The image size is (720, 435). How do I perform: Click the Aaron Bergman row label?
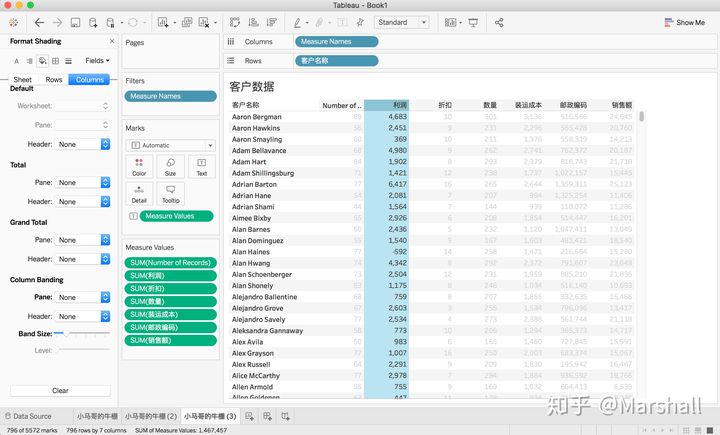coord(257,117)
